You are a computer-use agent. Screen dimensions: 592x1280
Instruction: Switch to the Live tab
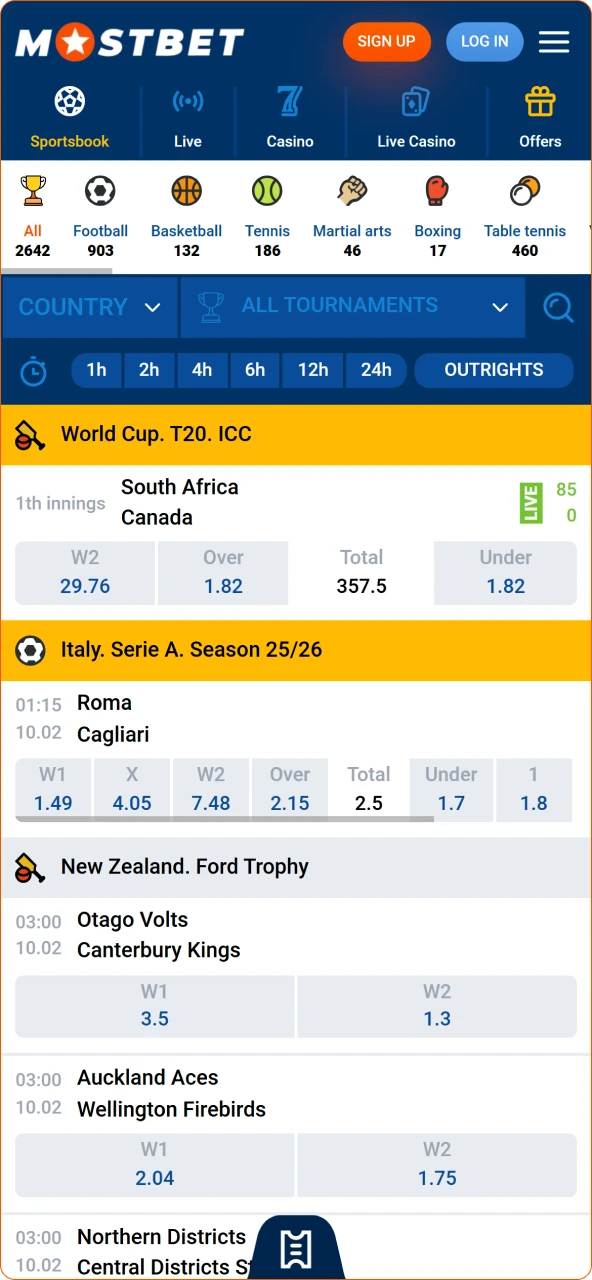187,117
